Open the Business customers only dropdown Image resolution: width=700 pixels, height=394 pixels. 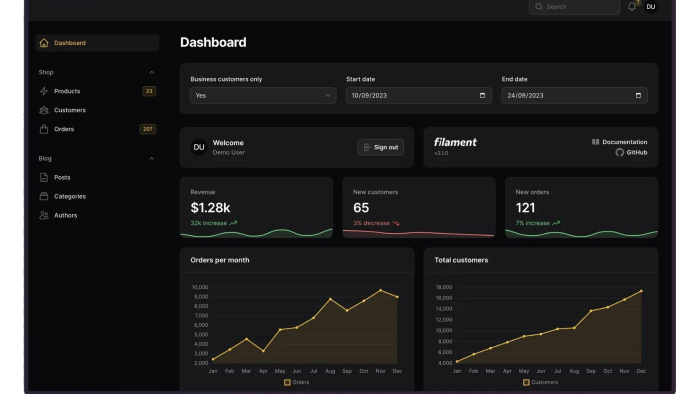263,95
